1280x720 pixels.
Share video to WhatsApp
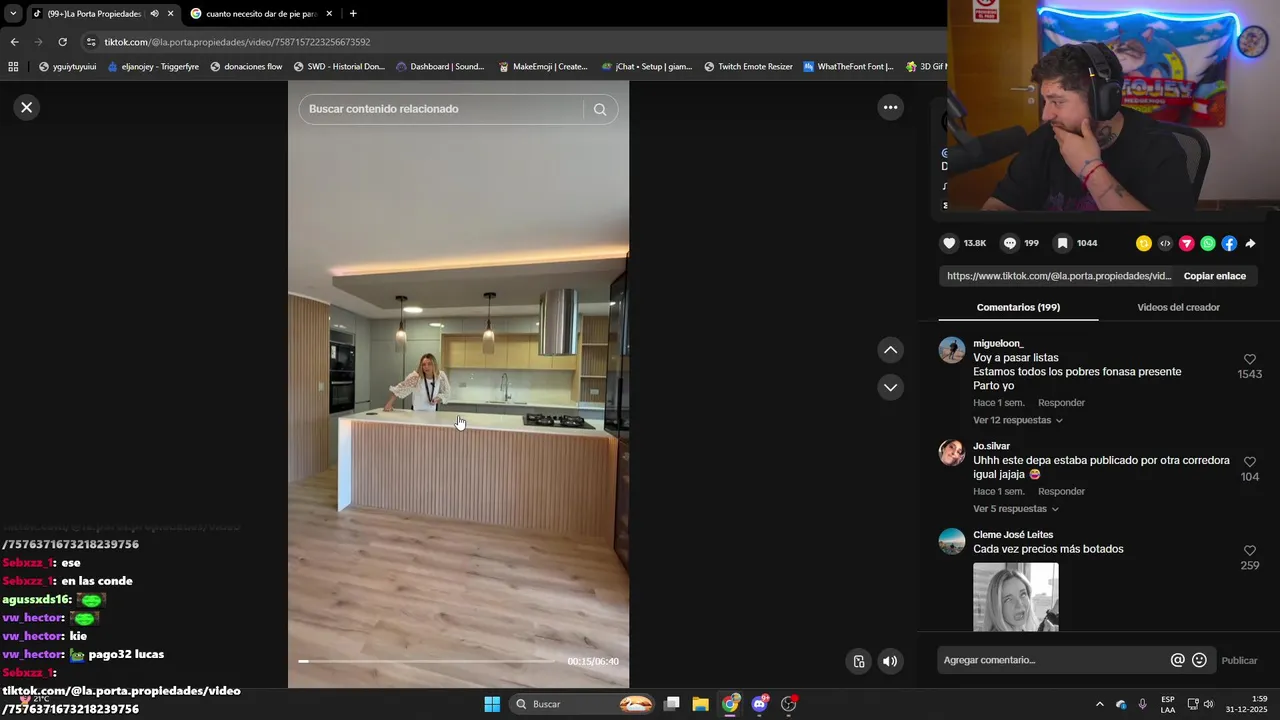point(1208,243)
